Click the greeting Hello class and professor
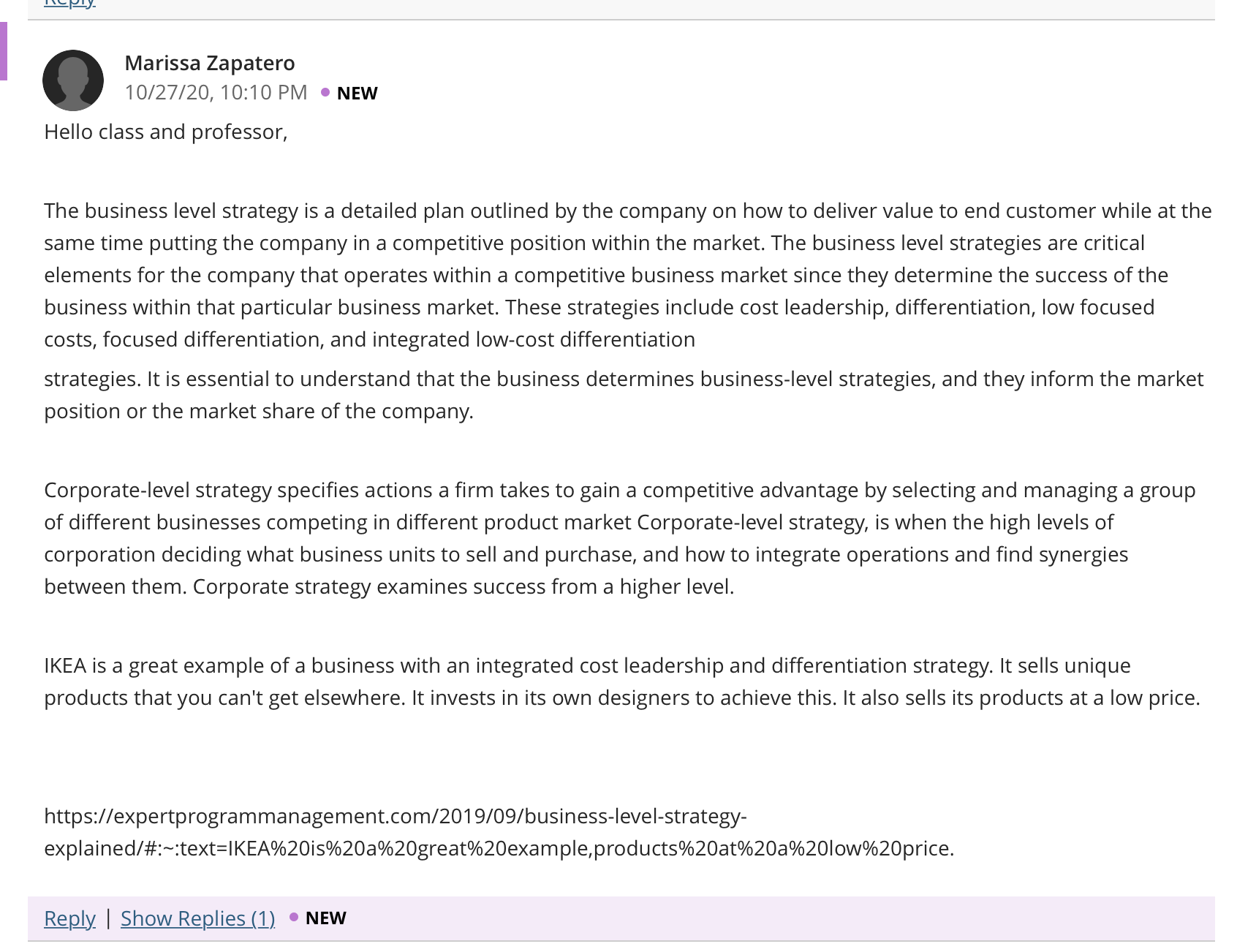This screenshot has width=1237, height=952. (166, 132)
